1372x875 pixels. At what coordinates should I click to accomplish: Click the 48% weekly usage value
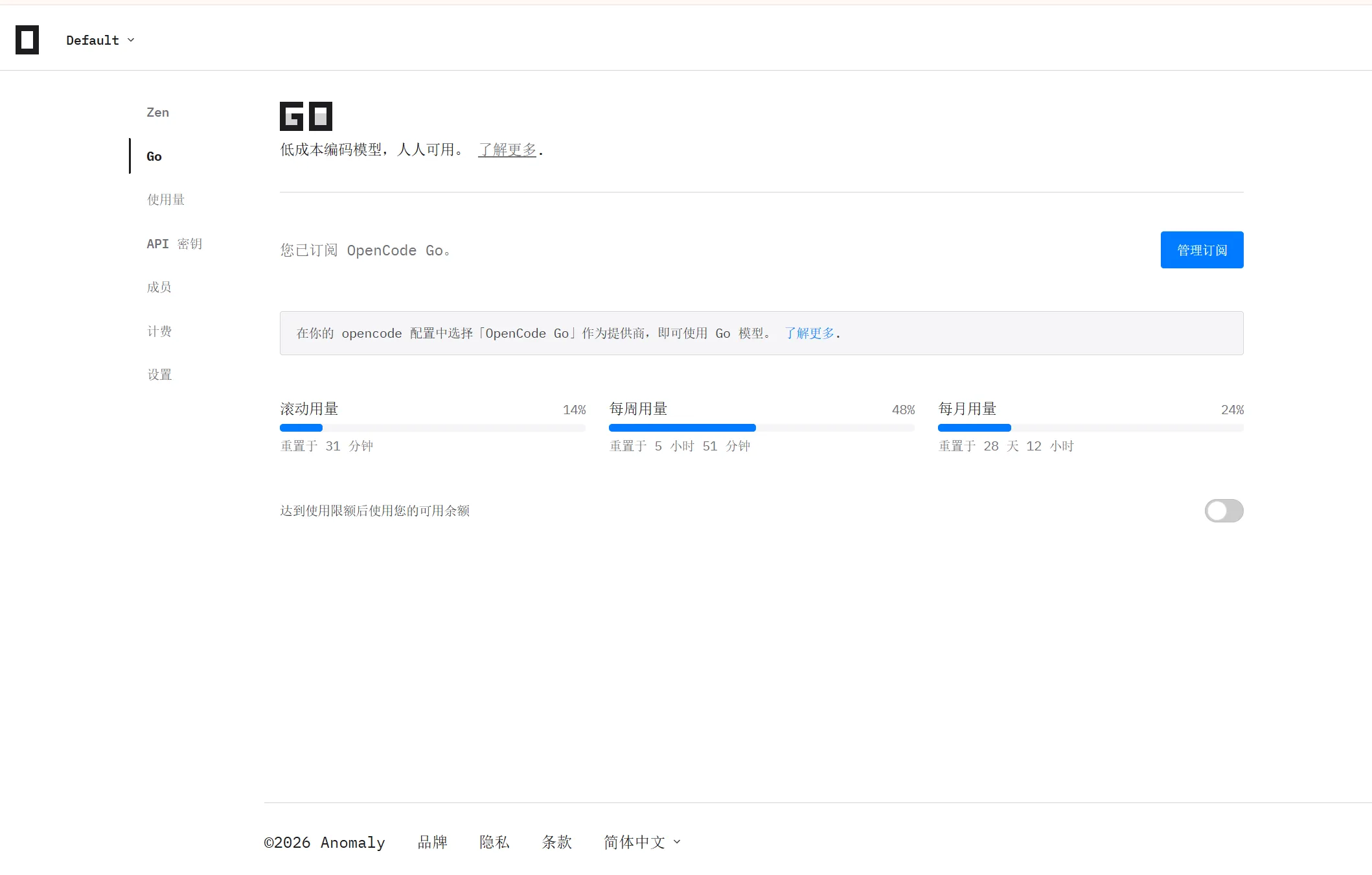pos(903,410)
